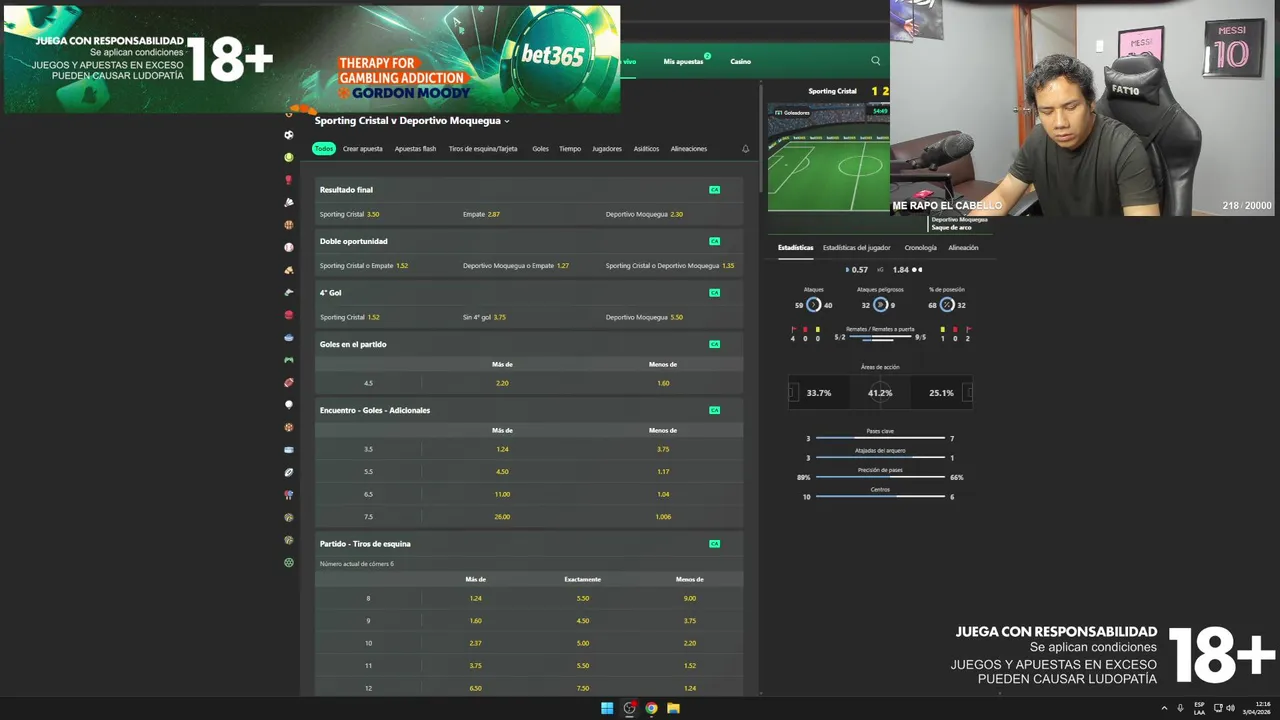This screenshot has width=1280, height=720.
Task: Select Más de 4.5 goals at 2.20
Action: point(502,383)
